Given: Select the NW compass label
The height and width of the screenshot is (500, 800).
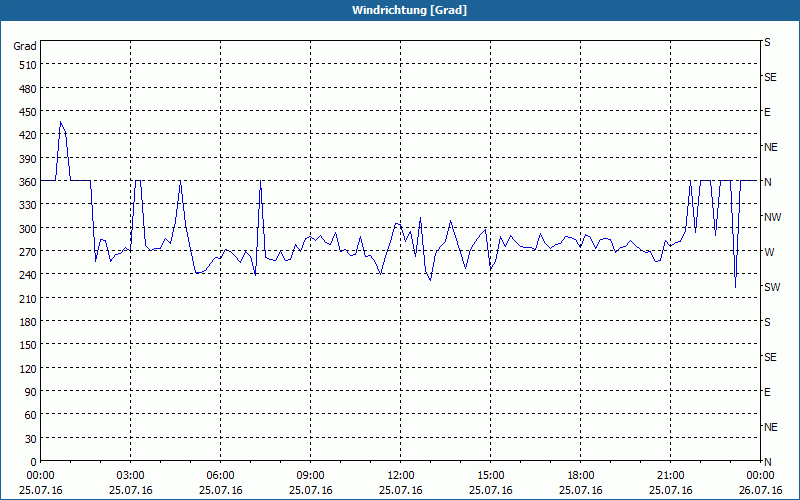Looking at the screenshot, I should coord(772,217).
